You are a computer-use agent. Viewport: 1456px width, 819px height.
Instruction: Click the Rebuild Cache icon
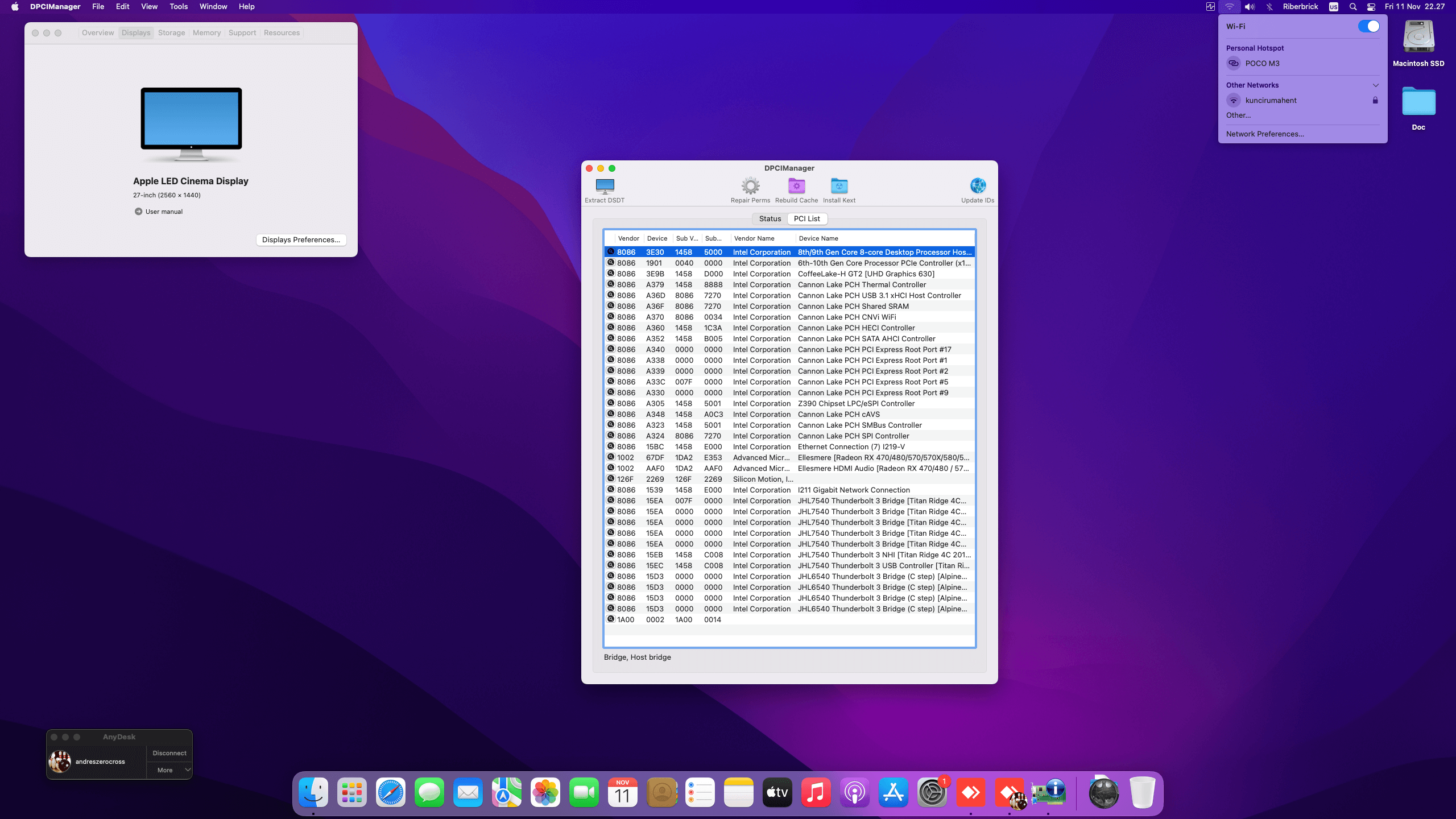pyautogui.click(x=796, y=186)
